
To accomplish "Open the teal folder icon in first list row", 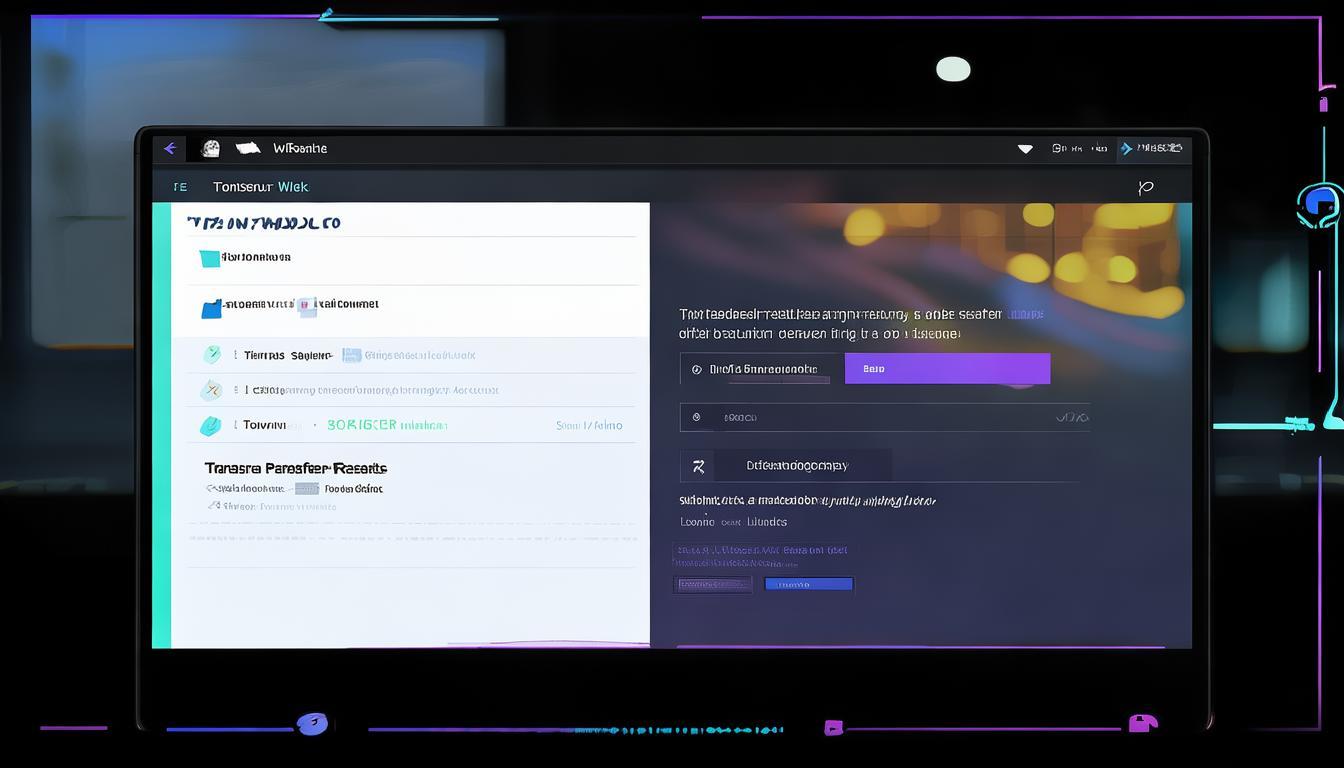I will tap(209, 258).
